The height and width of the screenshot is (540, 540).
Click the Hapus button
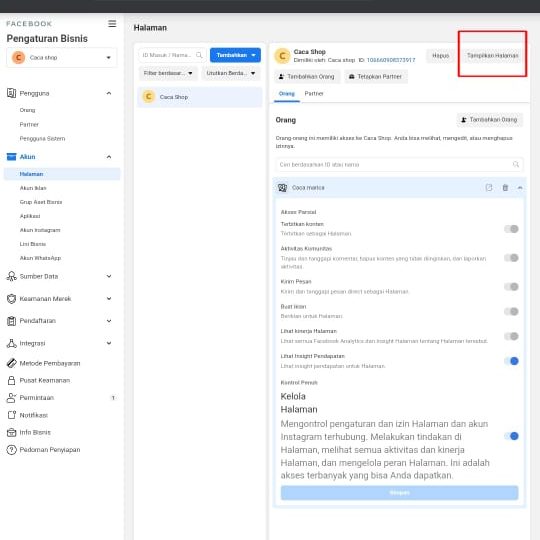[x=440, y=55]
